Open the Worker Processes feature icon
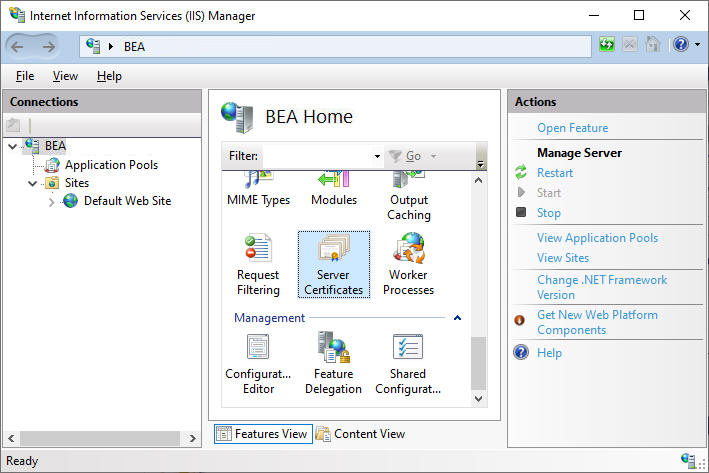709x473 pixels. [x=408, y=265]
